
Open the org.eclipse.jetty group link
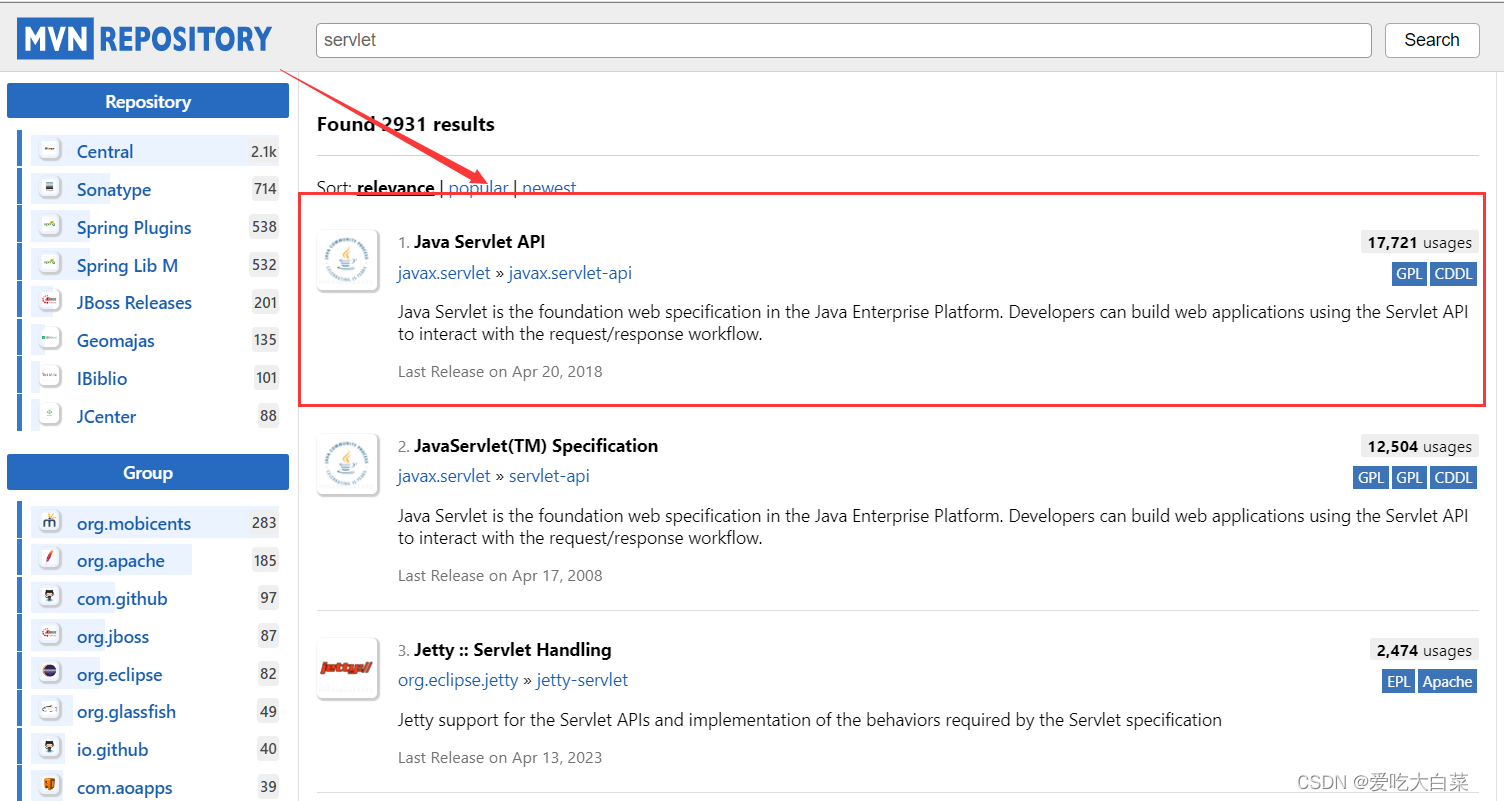pos(458,680)
